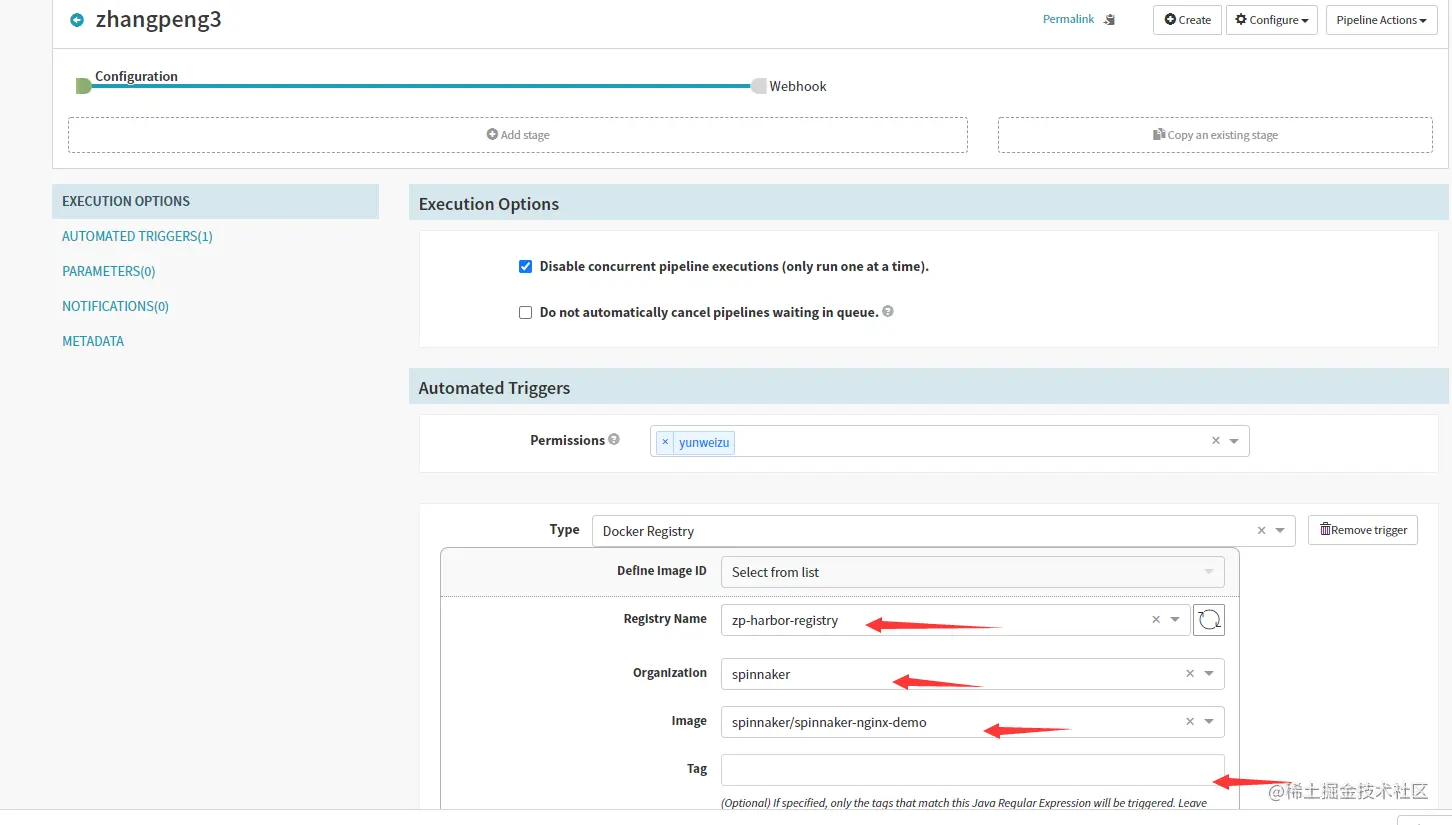Go to Execution Options section
The image size is (1452, 825).
[x=215, y=201]
